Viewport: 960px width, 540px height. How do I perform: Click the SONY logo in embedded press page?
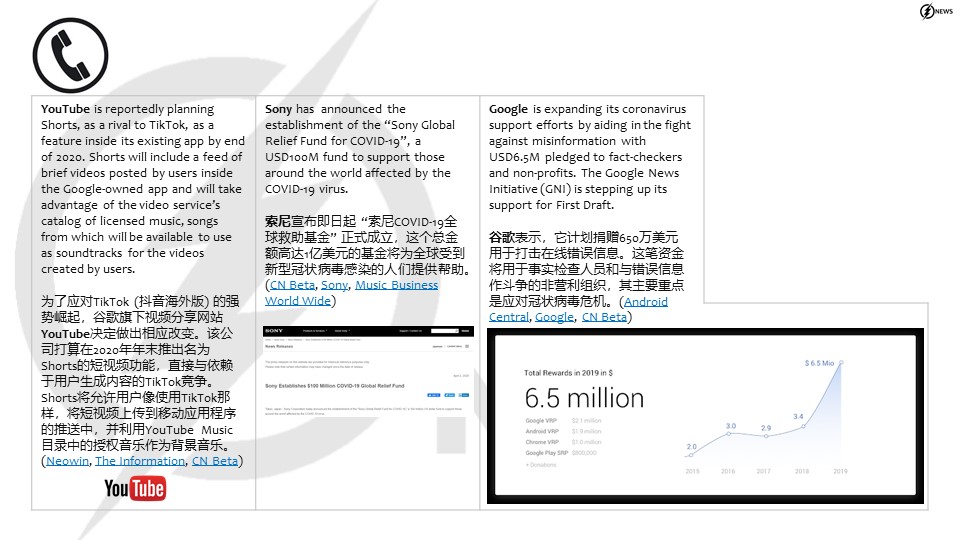pos(274,331)
